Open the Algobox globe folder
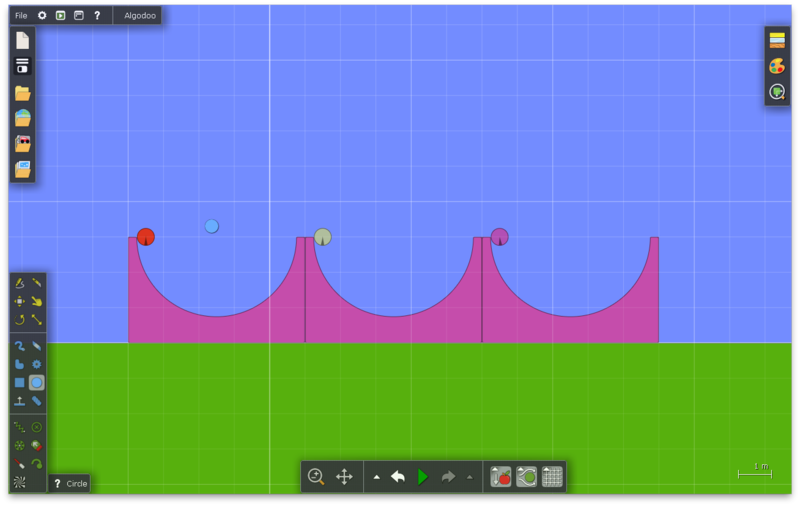The image size is (800, 506). click(x=22, y=118)
